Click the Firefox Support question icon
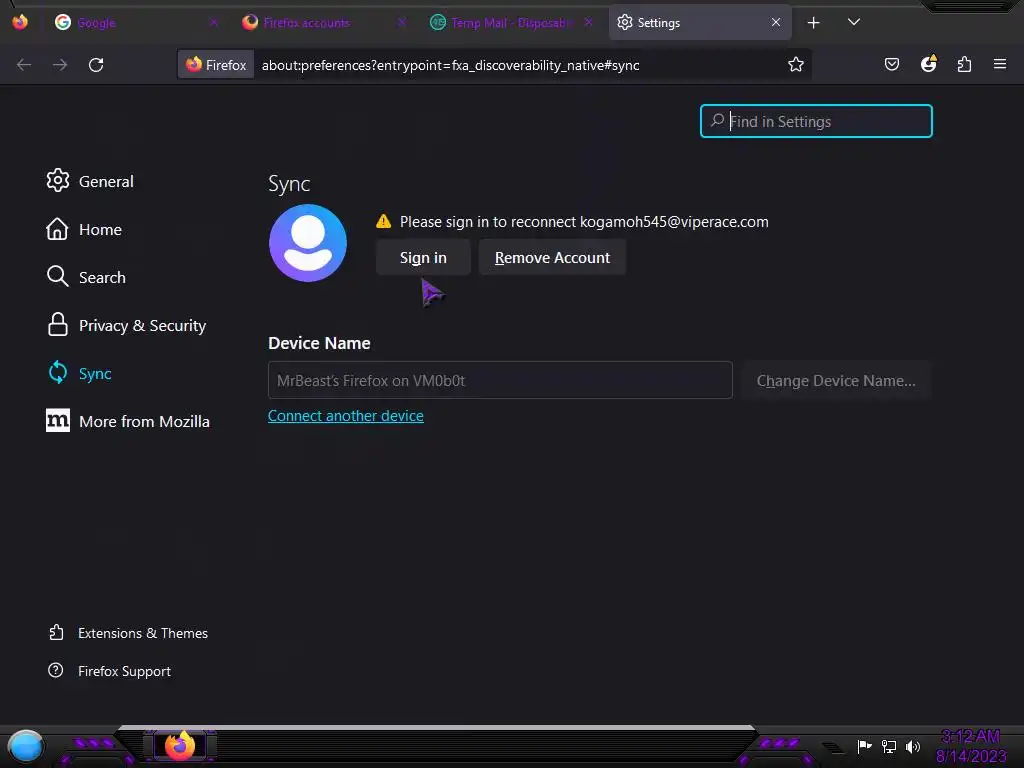The image size is (1024, 768). click(x=56, y=671)
